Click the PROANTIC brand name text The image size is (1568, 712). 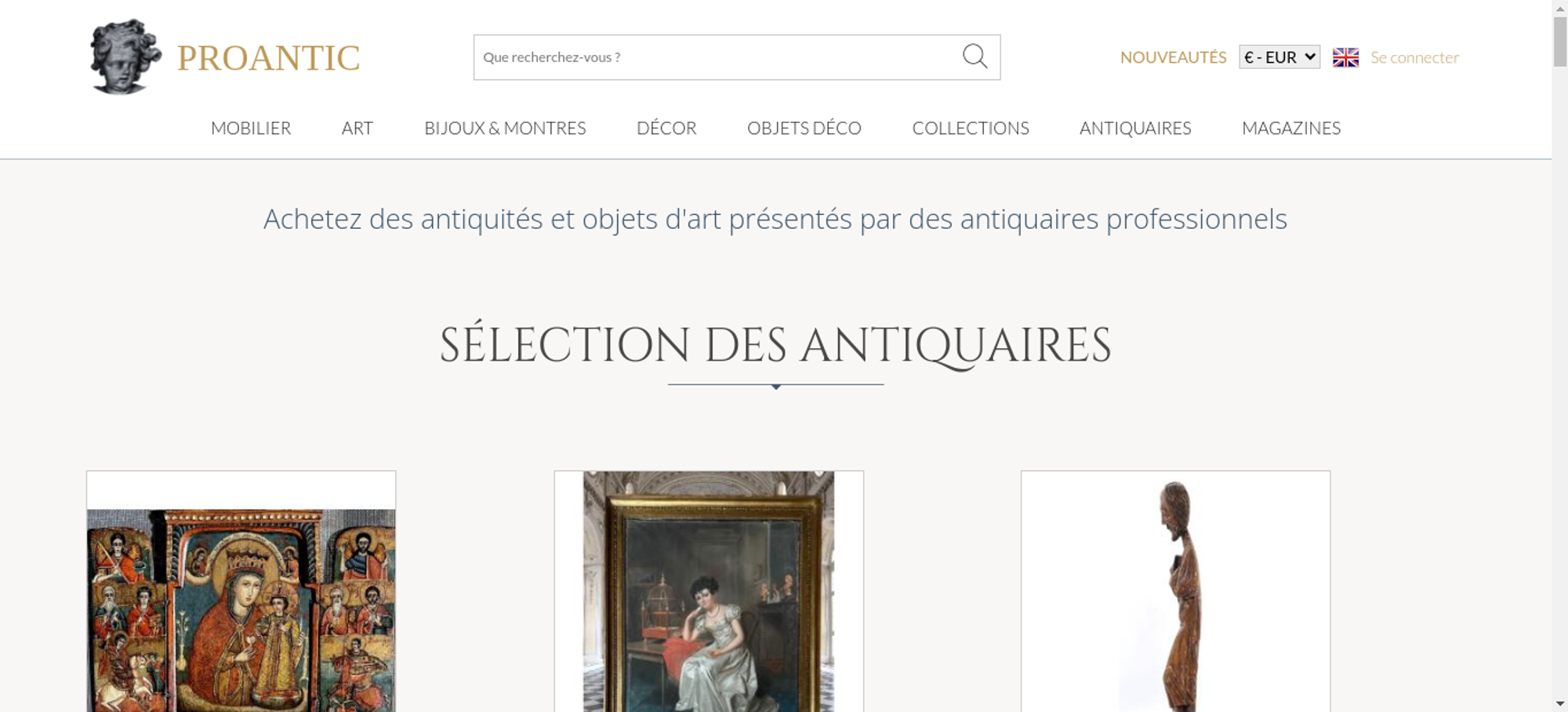coord(268,58)
